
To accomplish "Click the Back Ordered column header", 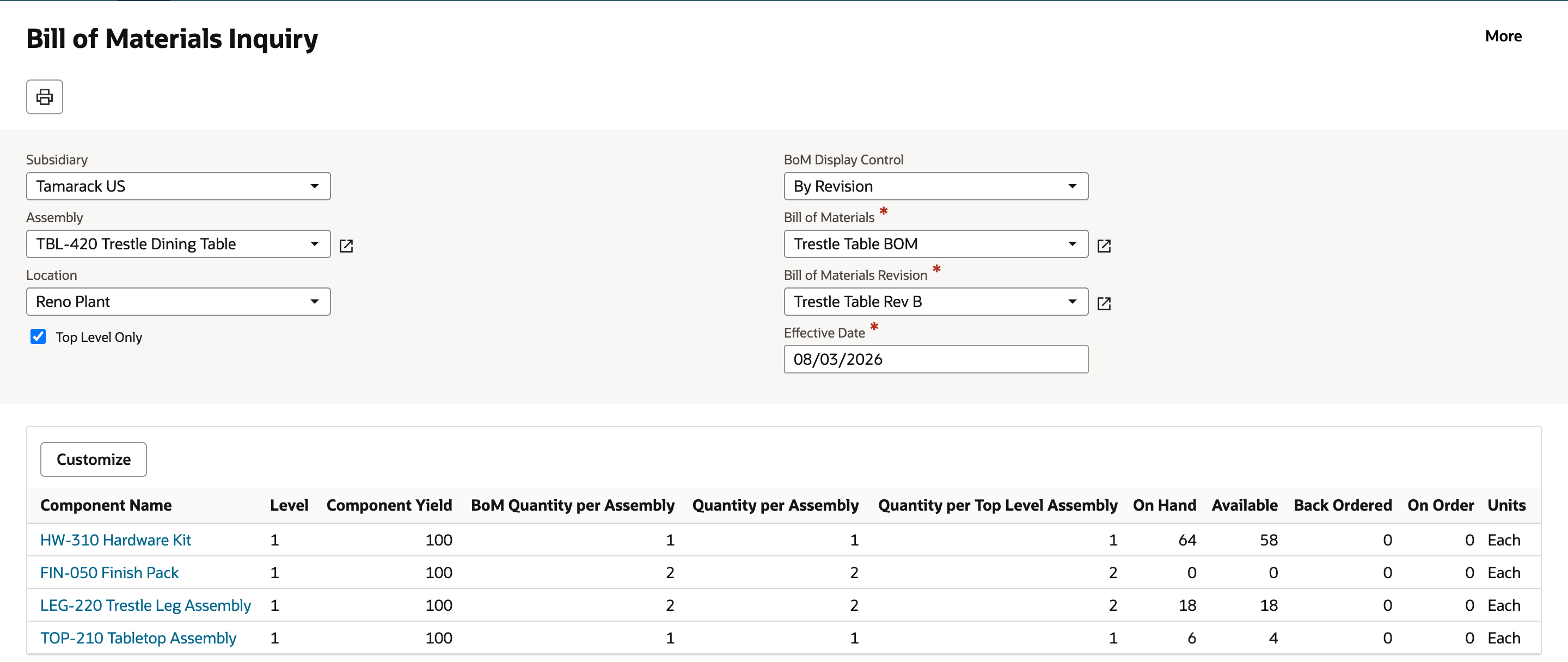I will 1343,505.
